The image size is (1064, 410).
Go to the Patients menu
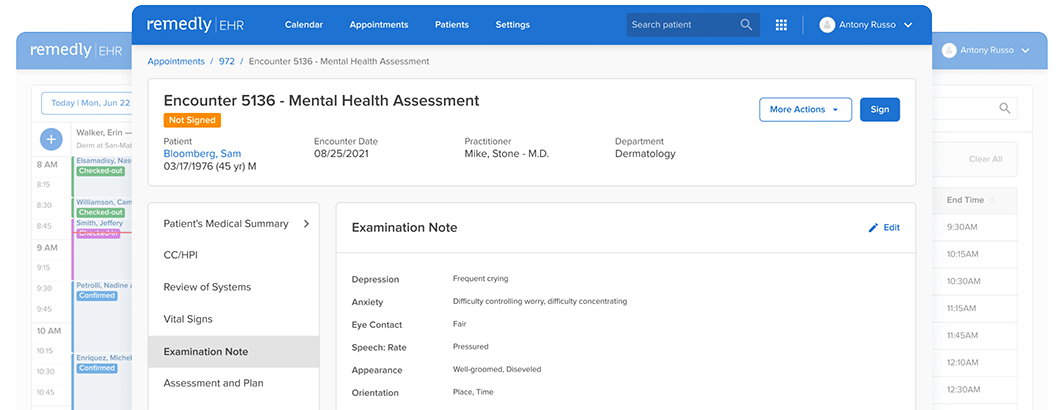click(x=451, y=25)
